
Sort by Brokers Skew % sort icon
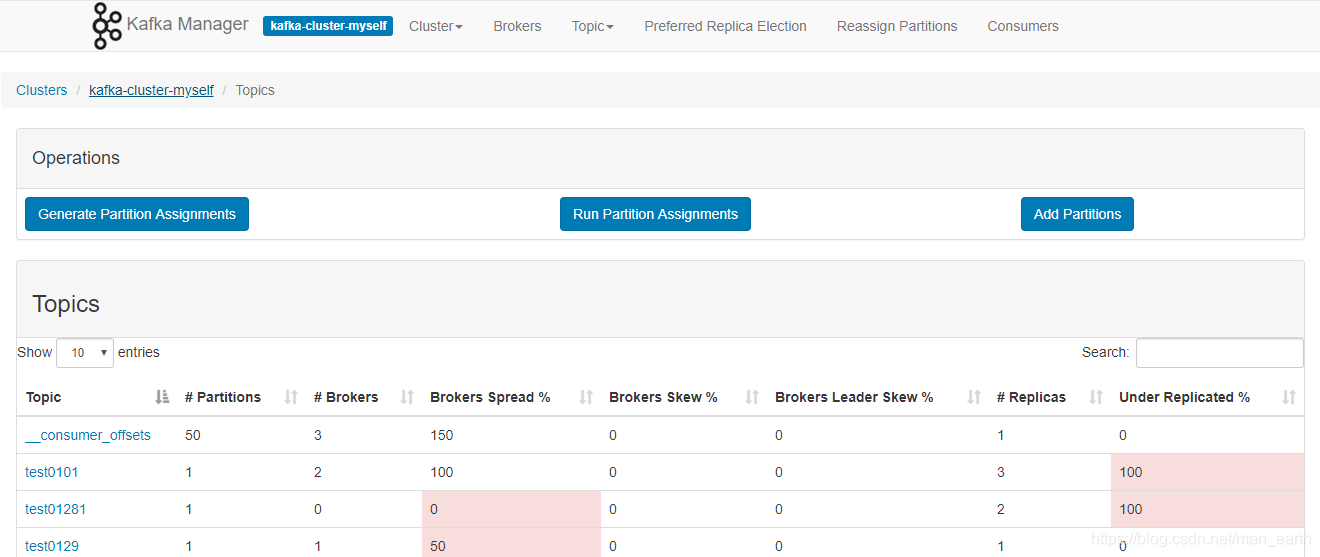pyautogui.click(x=753, y=397)
